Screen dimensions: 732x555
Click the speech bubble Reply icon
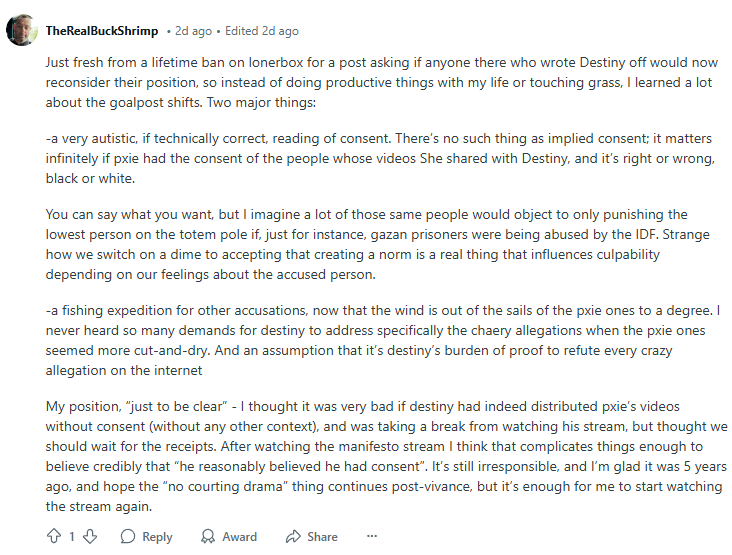click(127, 536)
